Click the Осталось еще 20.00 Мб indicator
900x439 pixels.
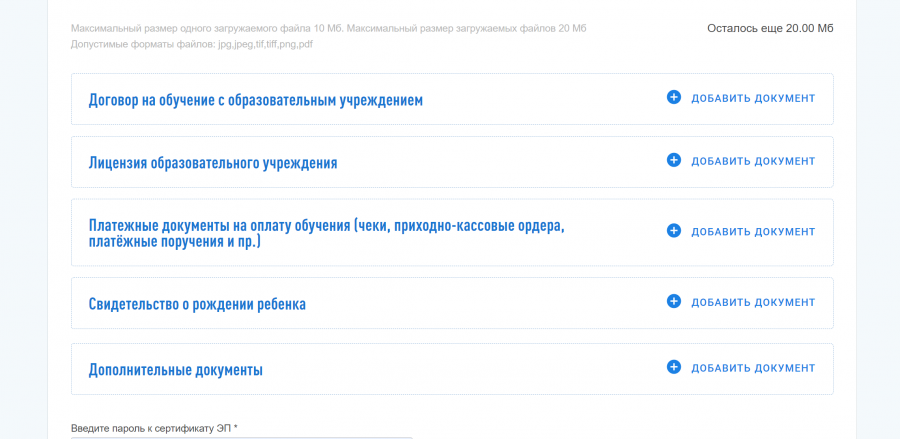pos(769,28)
